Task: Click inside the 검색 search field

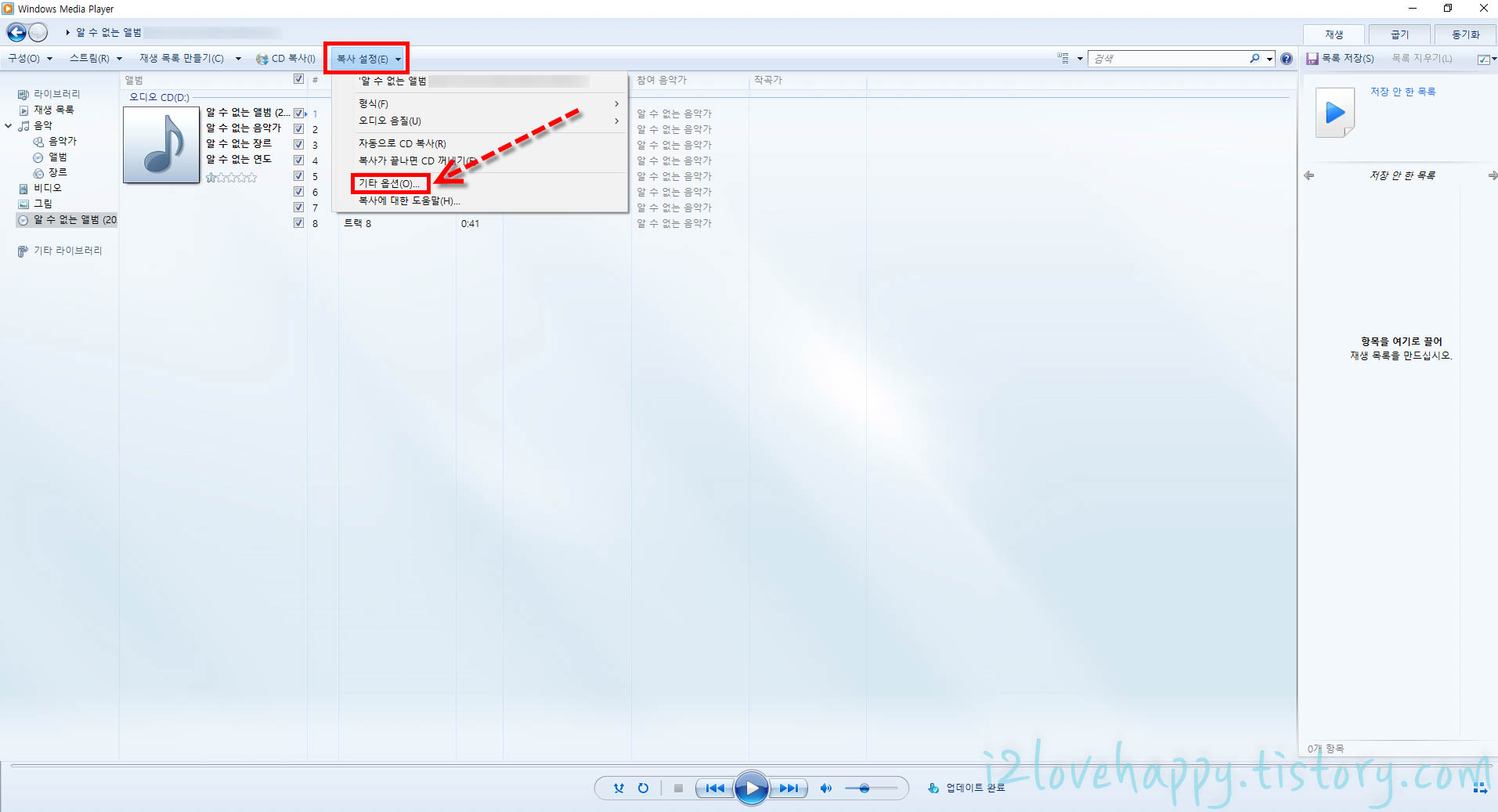Action: (1167, 59)
